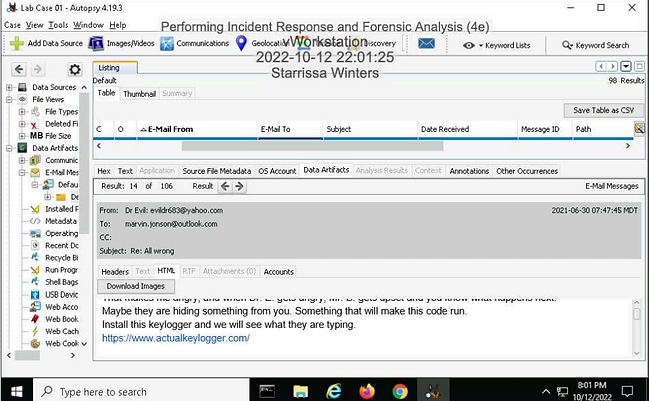Sort by Date Received column
Image resolution: width=649 pixels, height=401 pixels.
[467, 130]
